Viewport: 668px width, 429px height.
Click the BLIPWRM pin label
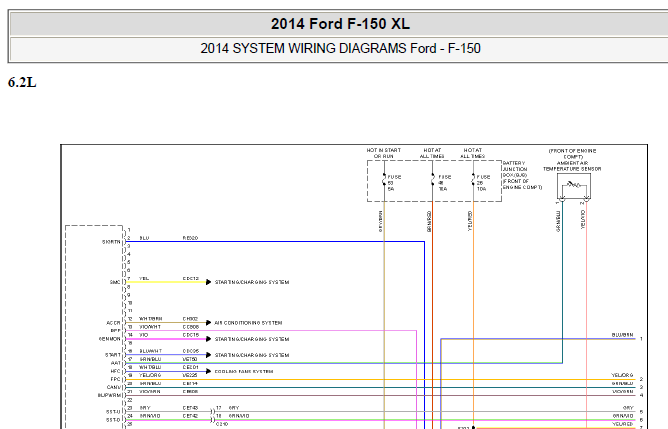pos(109,395)
